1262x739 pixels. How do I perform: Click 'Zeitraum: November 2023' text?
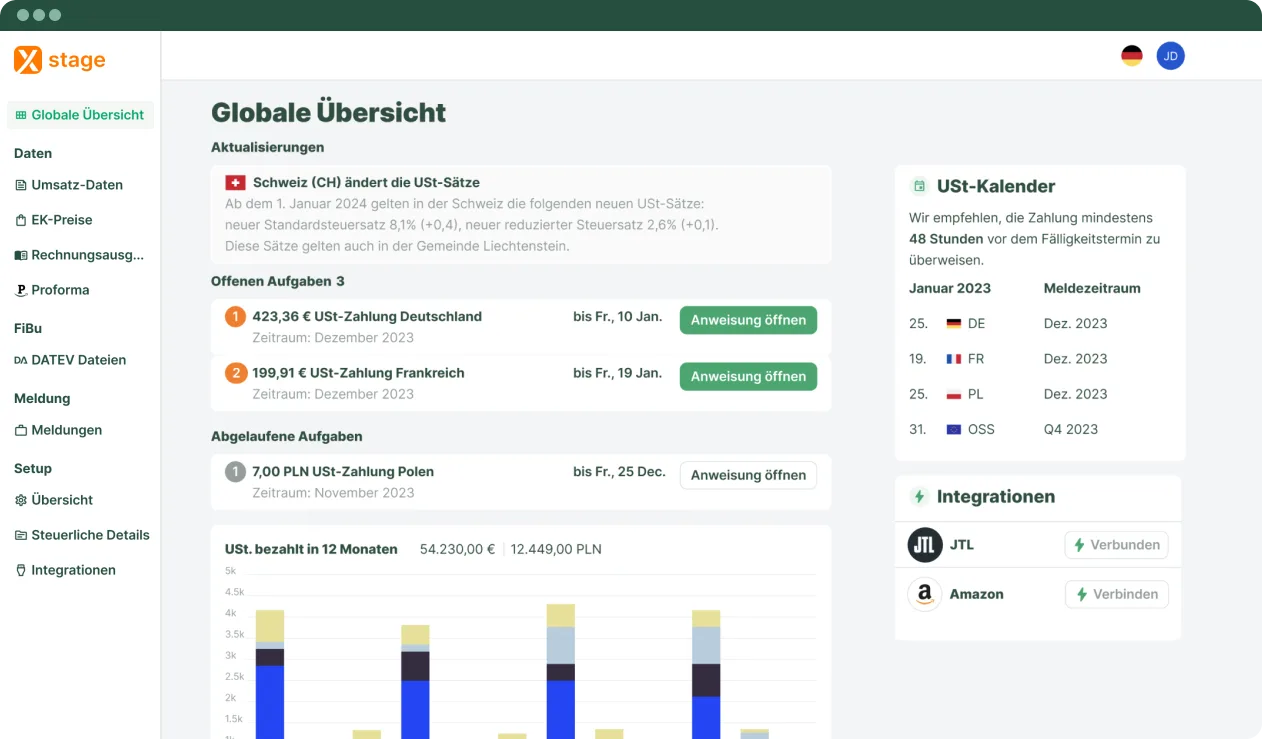(333, 493)
